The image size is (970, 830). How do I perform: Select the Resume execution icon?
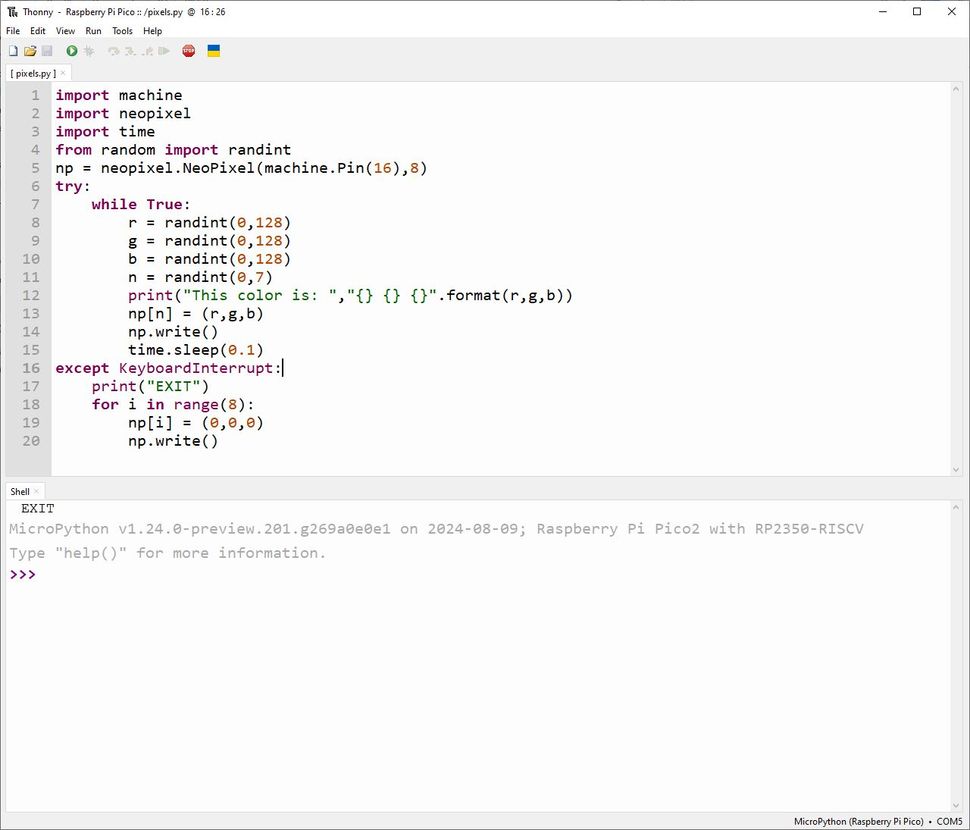pyautogui.click(x=164, y=50)
